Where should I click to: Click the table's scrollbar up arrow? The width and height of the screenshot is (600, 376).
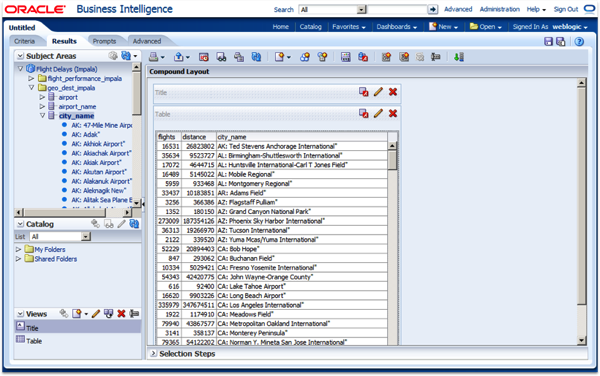click(392, 146)
